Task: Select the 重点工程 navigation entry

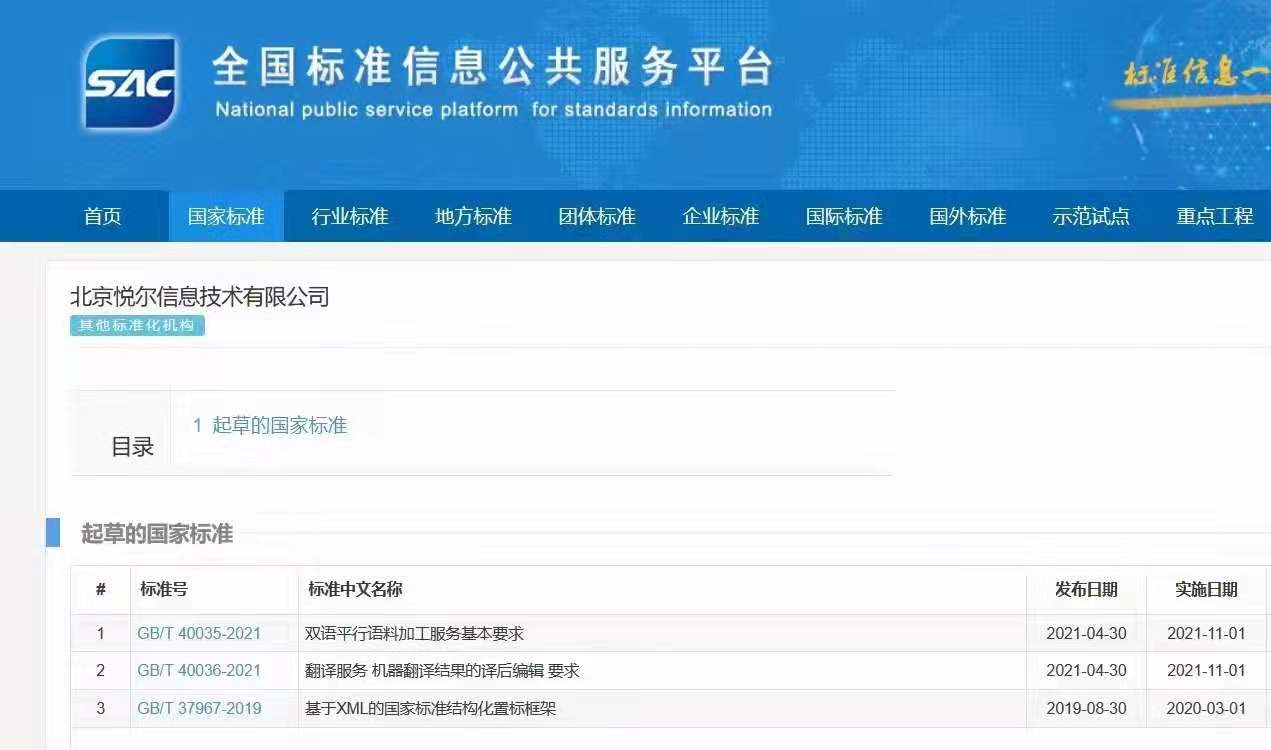Action: click(x=1212, y=216)
